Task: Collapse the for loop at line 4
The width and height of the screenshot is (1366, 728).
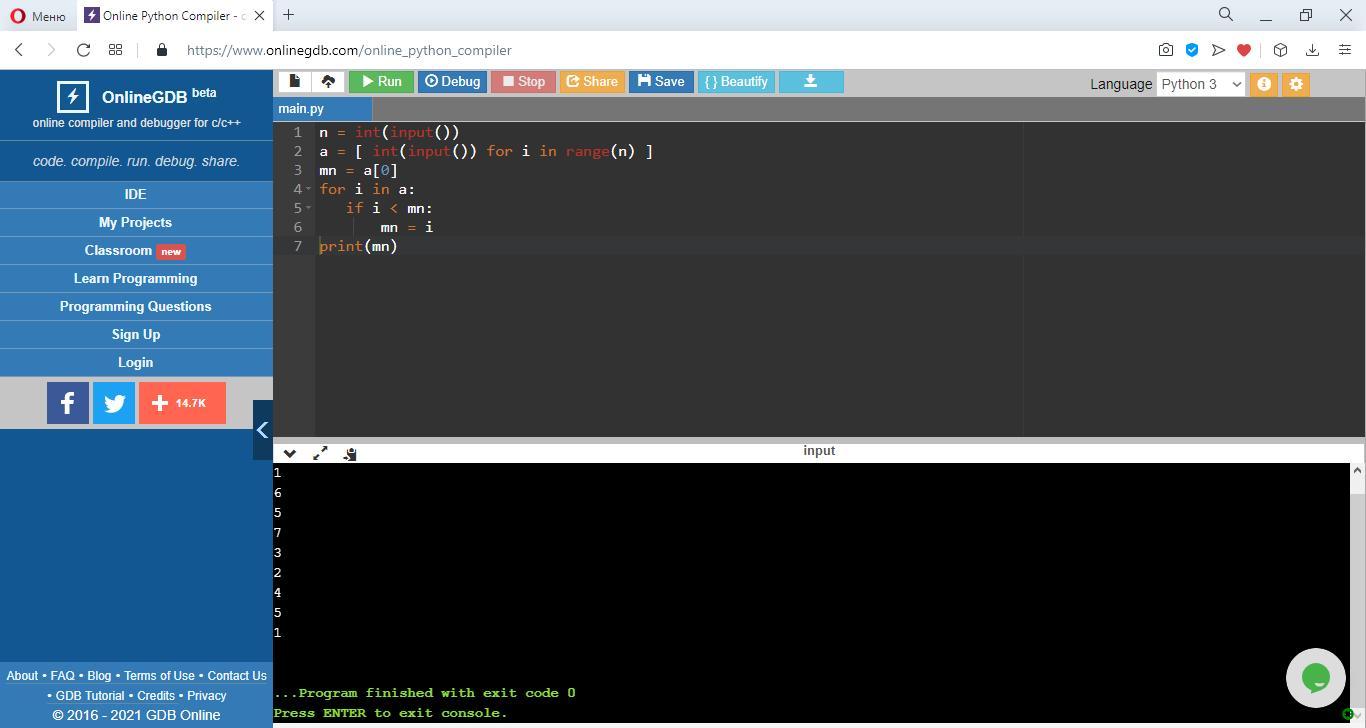Action: tap(308, 189)
